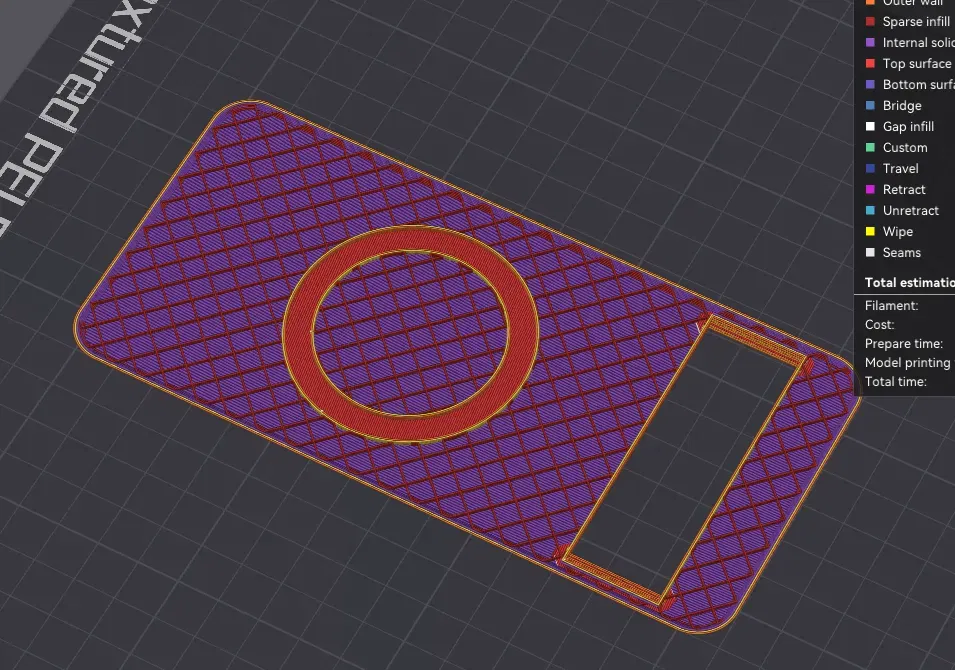Toggle Internal solid infill legend entry
This screenshot has height=670, width=955.
910,43
